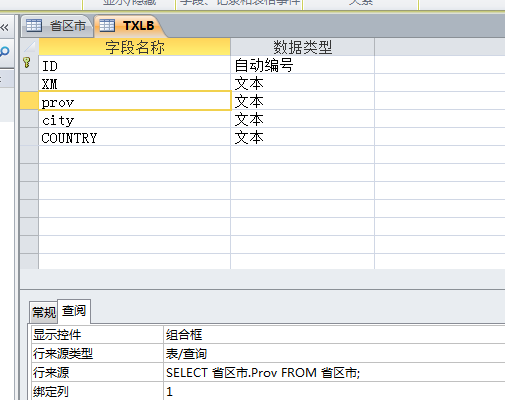The width and height of the screenshot is (505, 400).
Task: Collapse the navigation pane with double chevron
Action: [x=5, y=28]
